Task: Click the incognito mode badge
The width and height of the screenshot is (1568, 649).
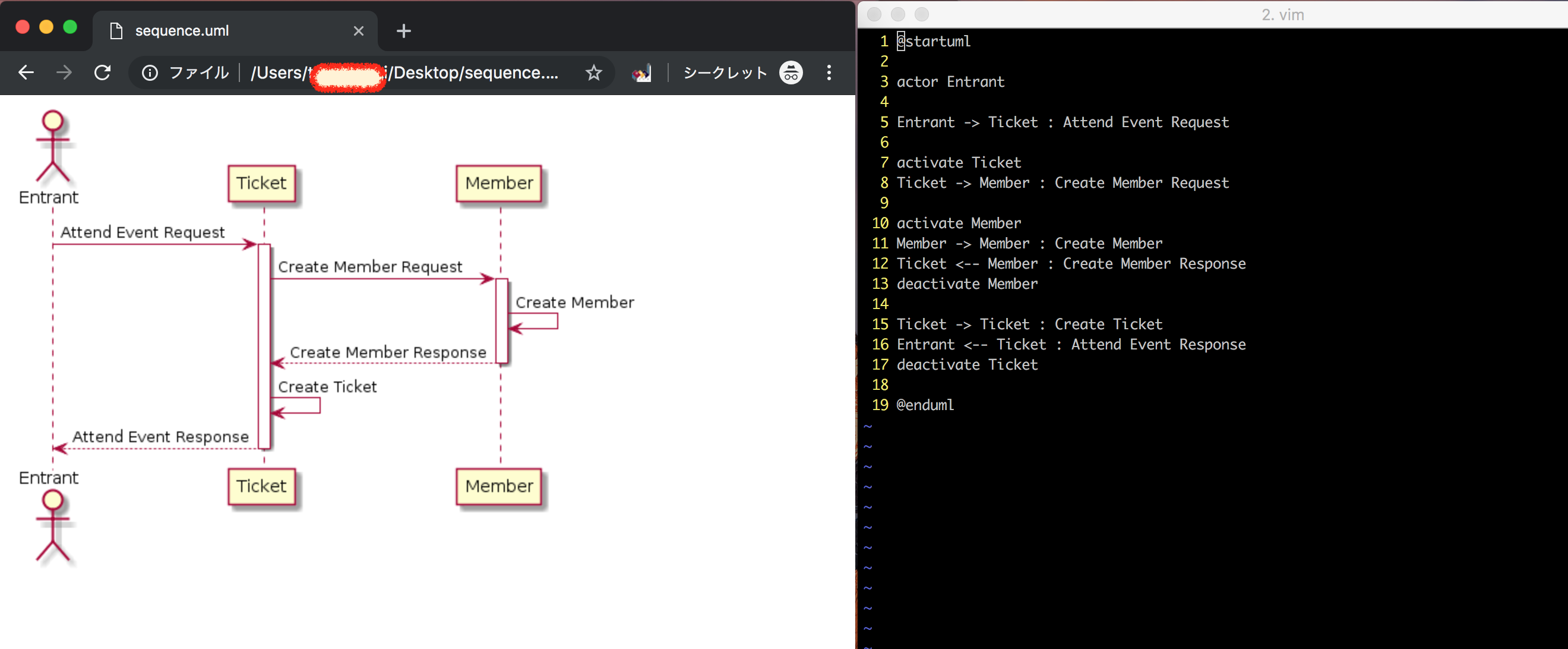Action: (790, 73)
